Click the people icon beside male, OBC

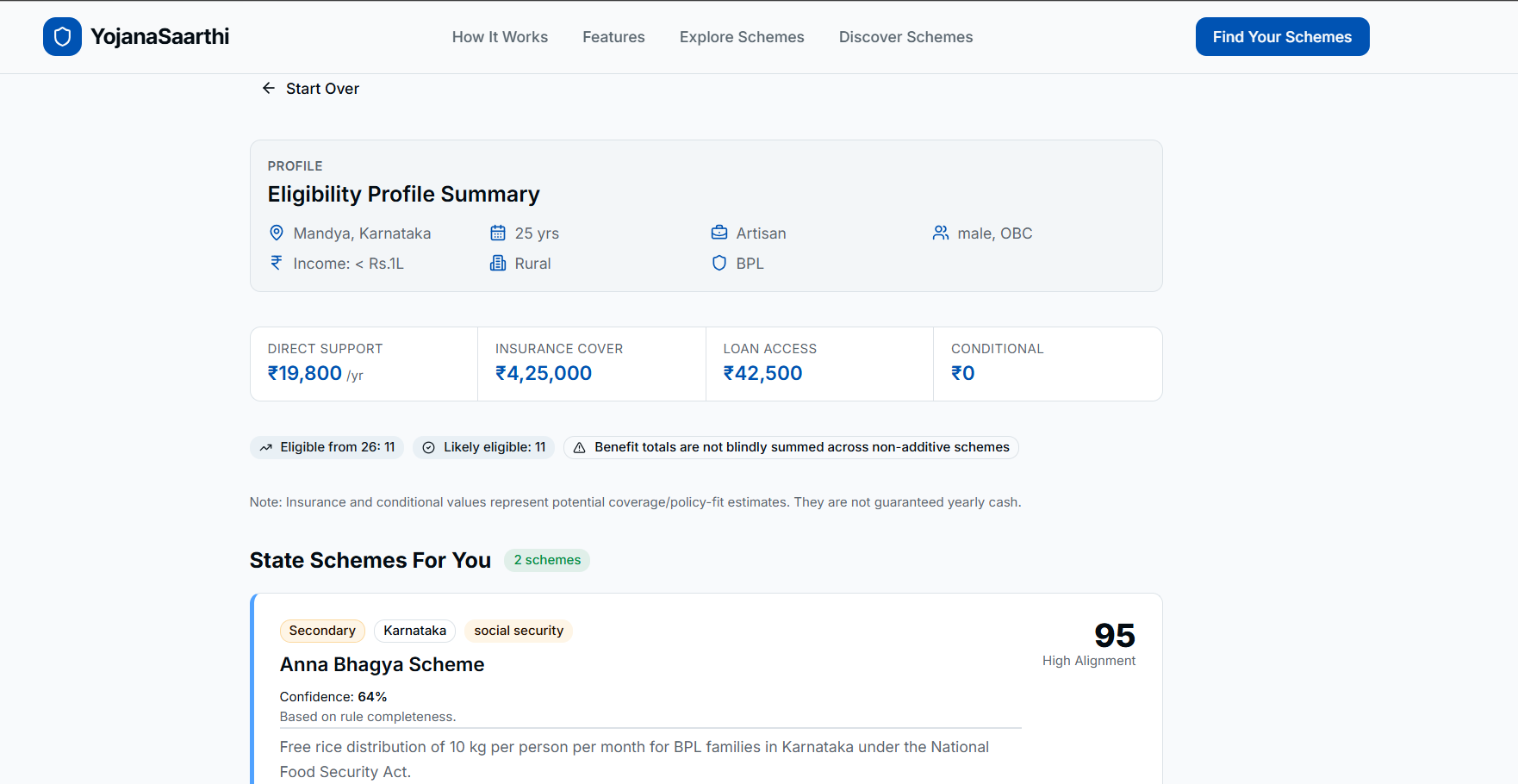[941, 233]
